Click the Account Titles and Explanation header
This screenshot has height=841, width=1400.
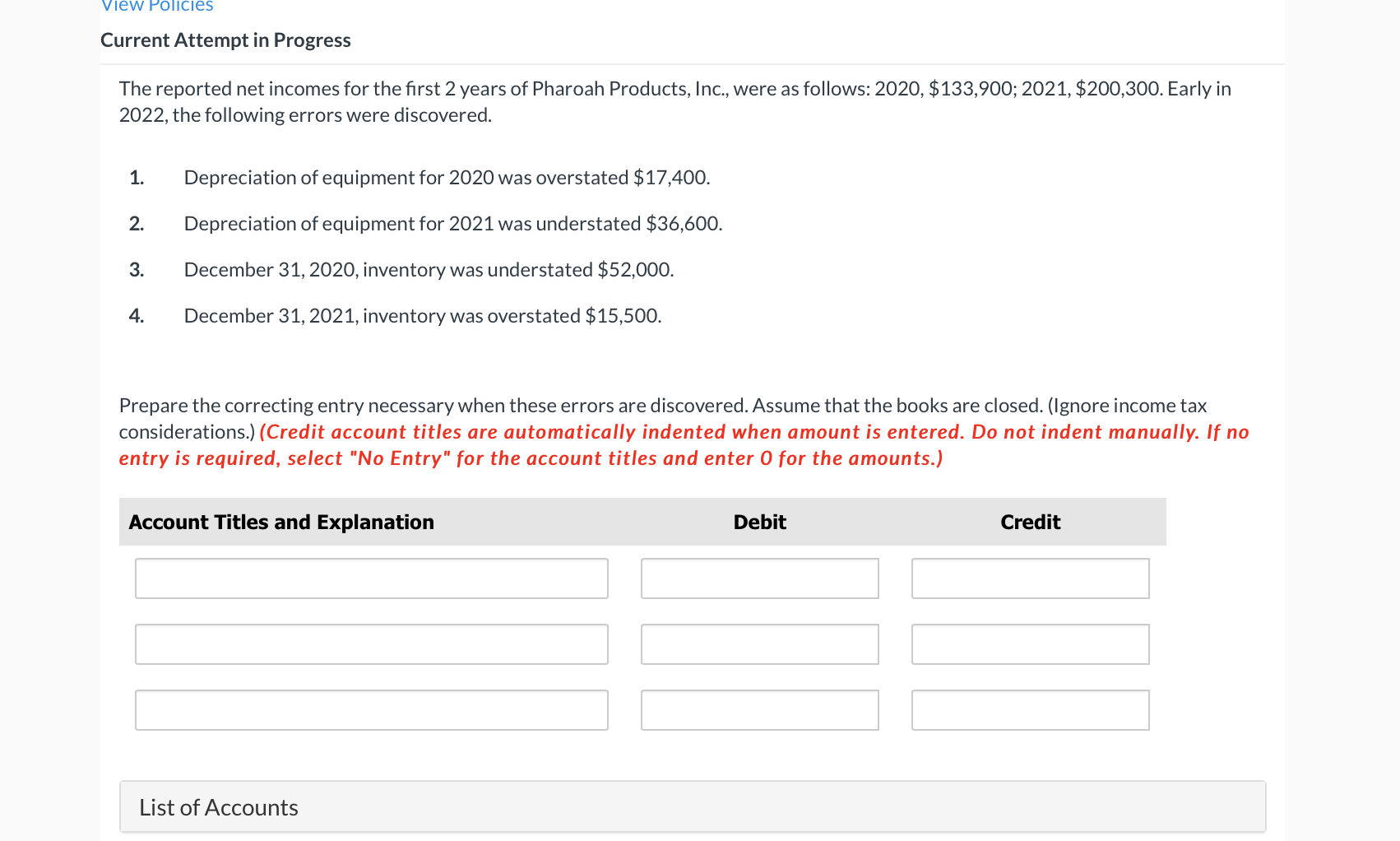280,522
